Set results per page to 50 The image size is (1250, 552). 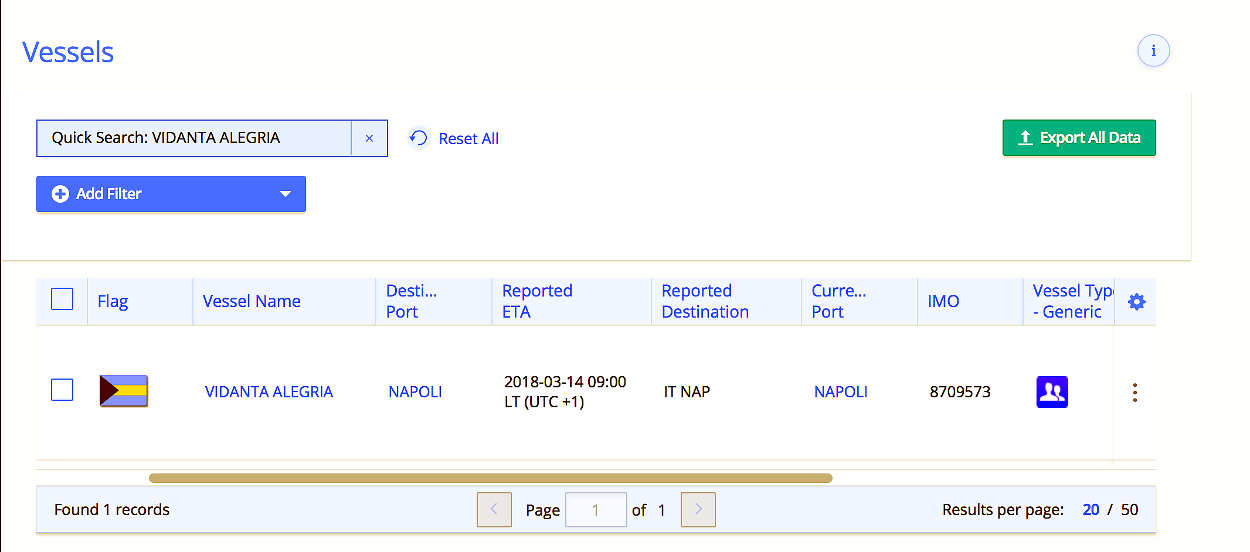pyautogui.click(x=1129, y=510)
